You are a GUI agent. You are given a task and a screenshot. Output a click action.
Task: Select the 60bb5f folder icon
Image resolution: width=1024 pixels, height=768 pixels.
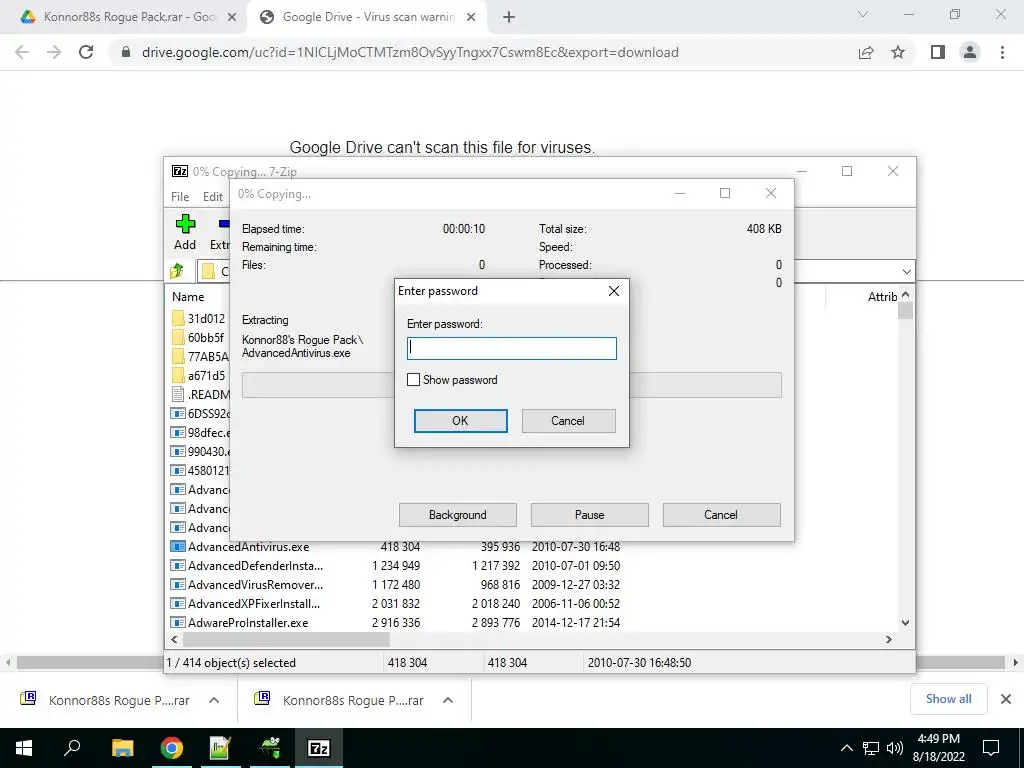tap(178, 338)
